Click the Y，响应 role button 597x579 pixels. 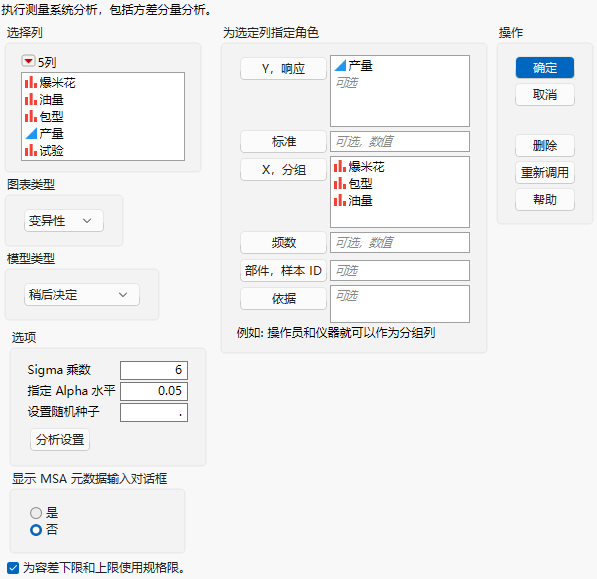point(283,69)
